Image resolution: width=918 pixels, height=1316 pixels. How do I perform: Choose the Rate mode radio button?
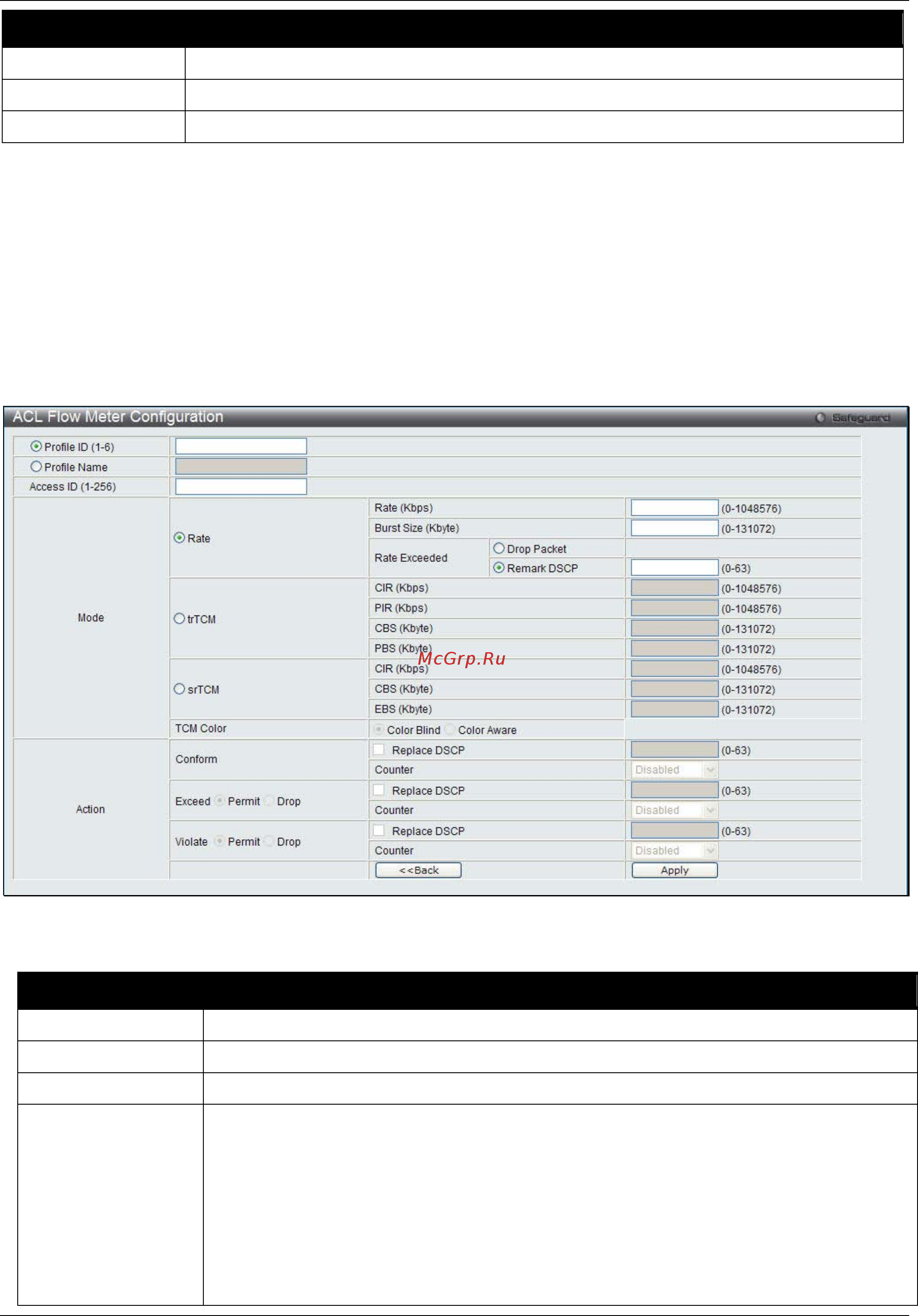pyautogui.click(x=179, y=537)
